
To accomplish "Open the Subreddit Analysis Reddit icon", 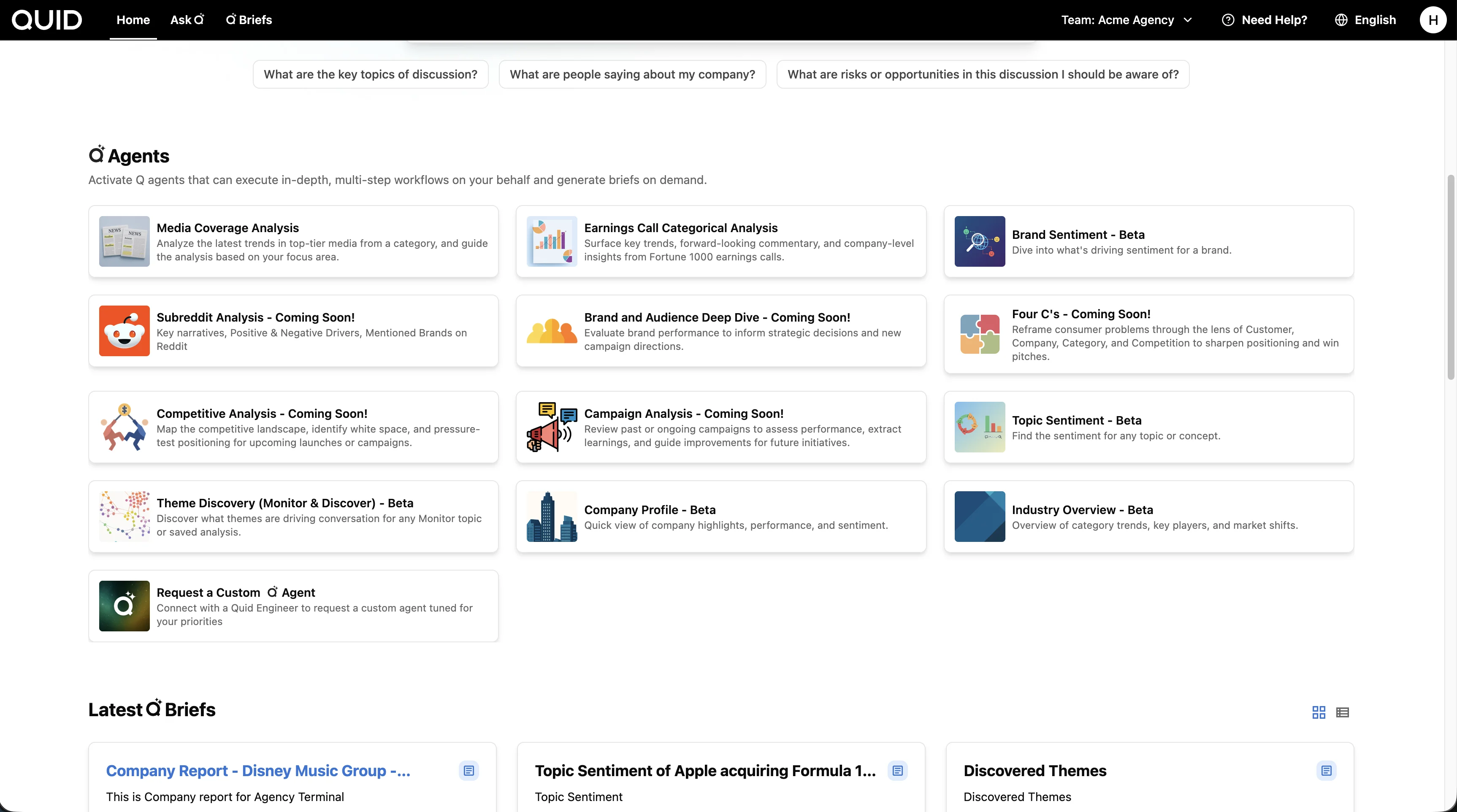I will pyautogui.click(x=124, y=331).
